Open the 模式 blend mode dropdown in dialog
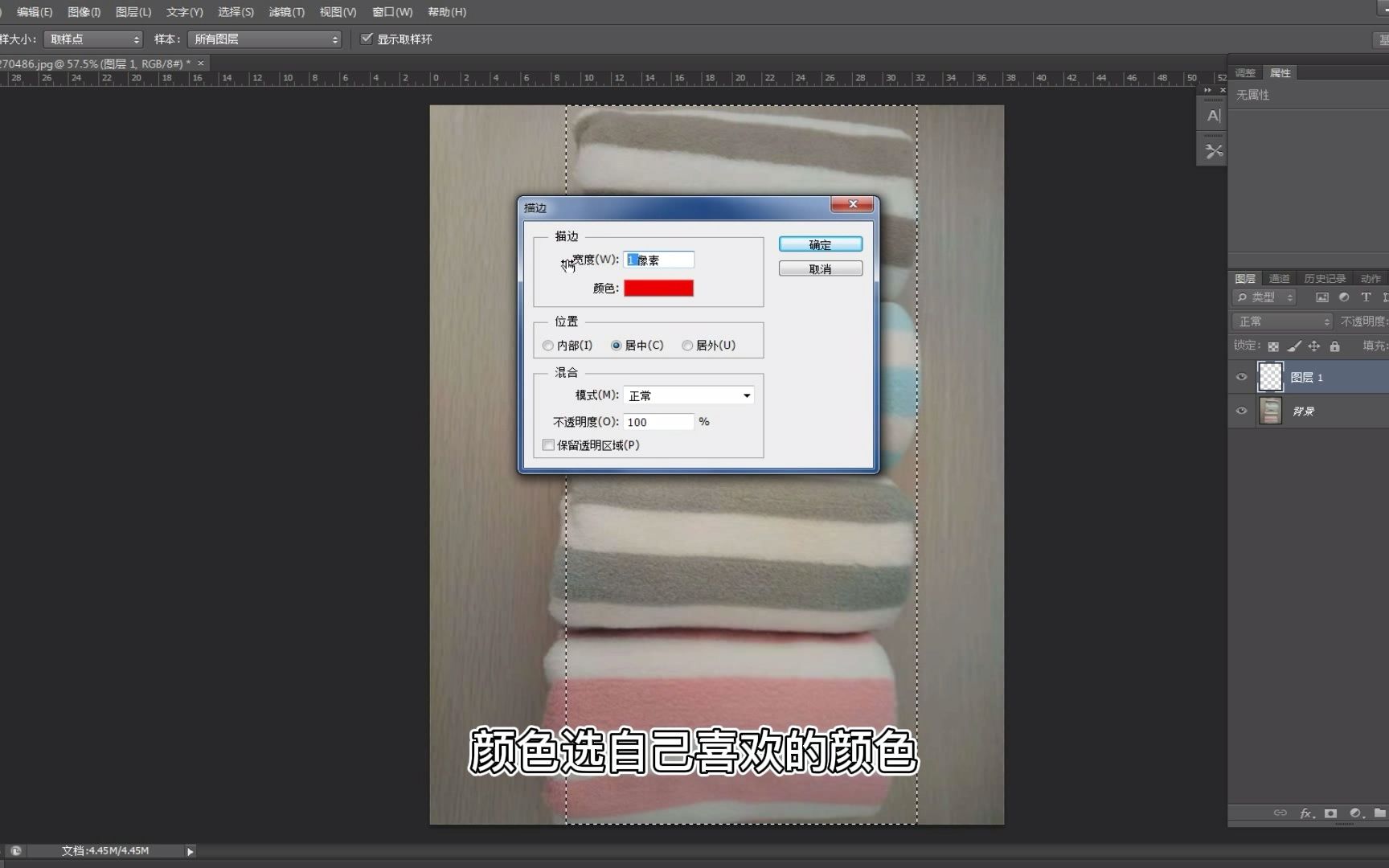 point(687,395)
